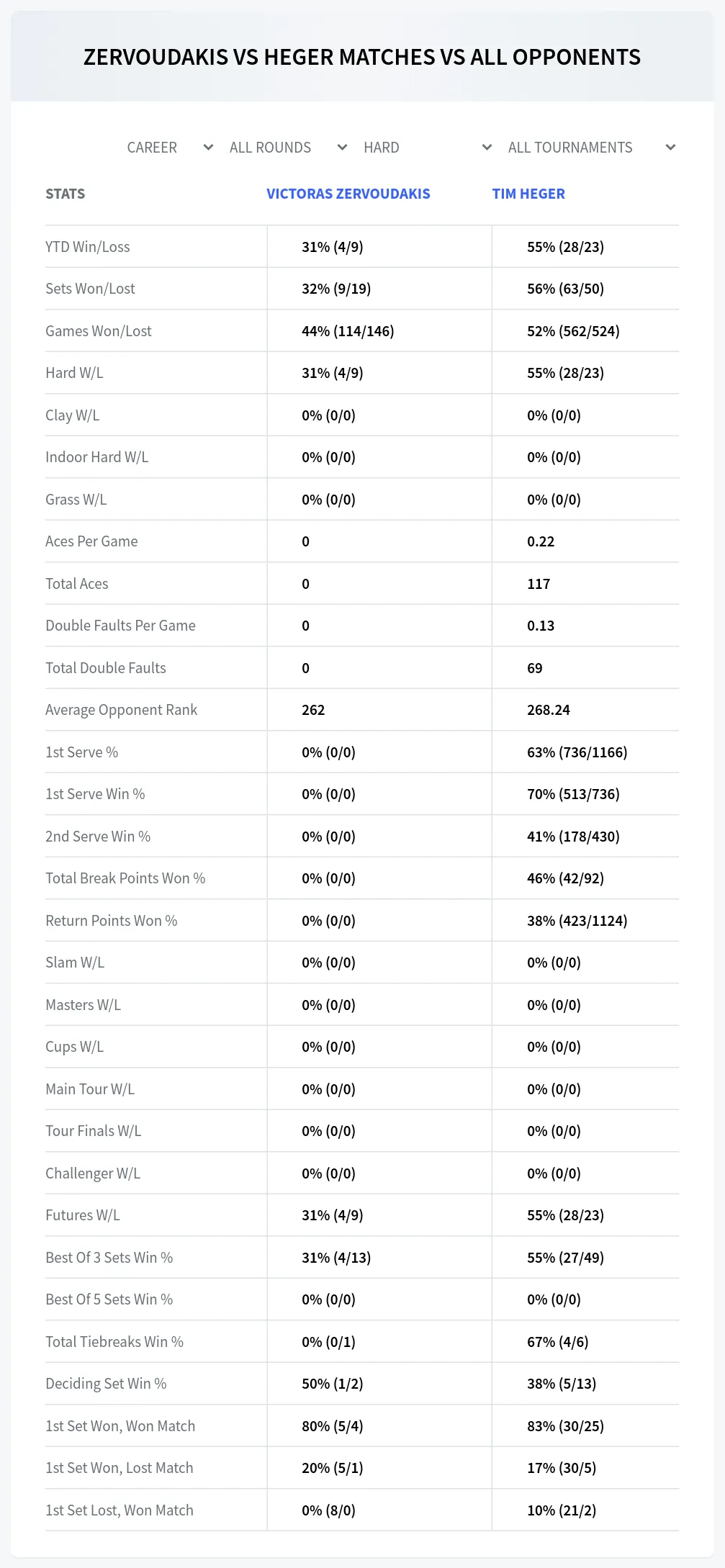Open Tim Heger player link
725x1568 pixels.
(528, 194)
